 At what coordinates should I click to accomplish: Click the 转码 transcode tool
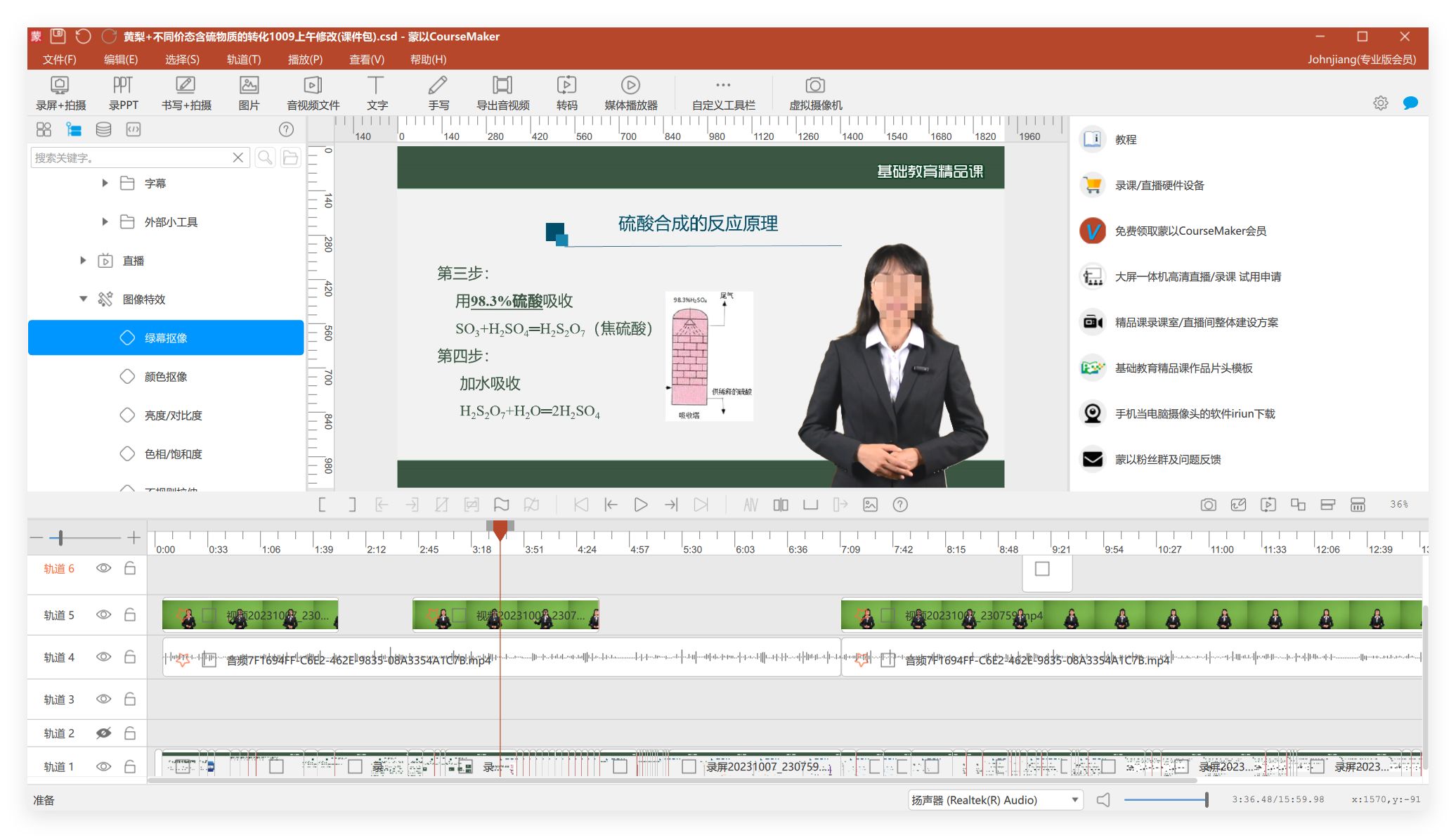coord(566,94)
